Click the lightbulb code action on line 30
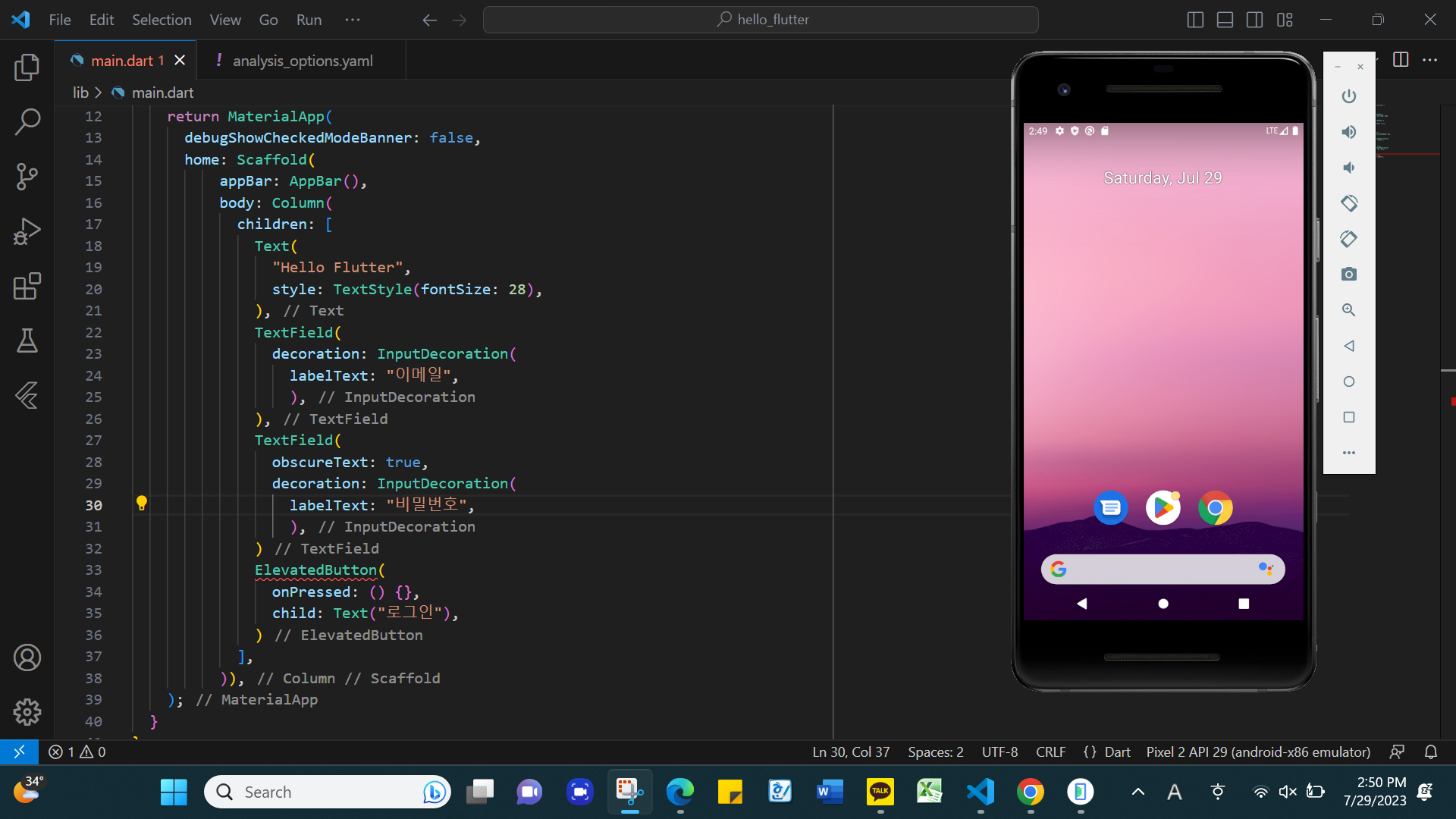This screenshot has width=1456, height=819. click(141, 504)
